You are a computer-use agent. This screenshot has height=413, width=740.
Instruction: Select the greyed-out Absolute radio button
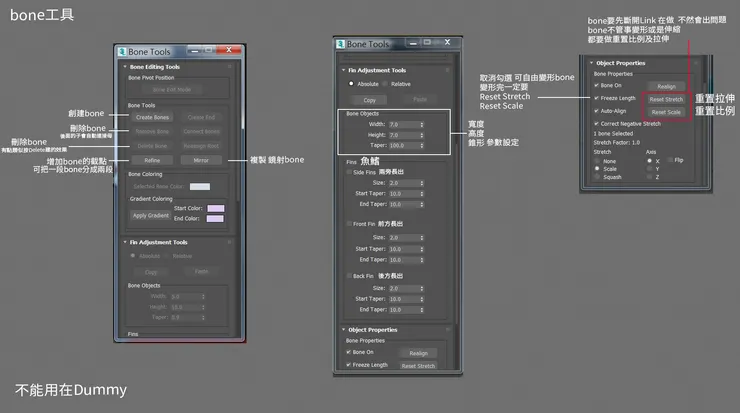click(133, 256)
